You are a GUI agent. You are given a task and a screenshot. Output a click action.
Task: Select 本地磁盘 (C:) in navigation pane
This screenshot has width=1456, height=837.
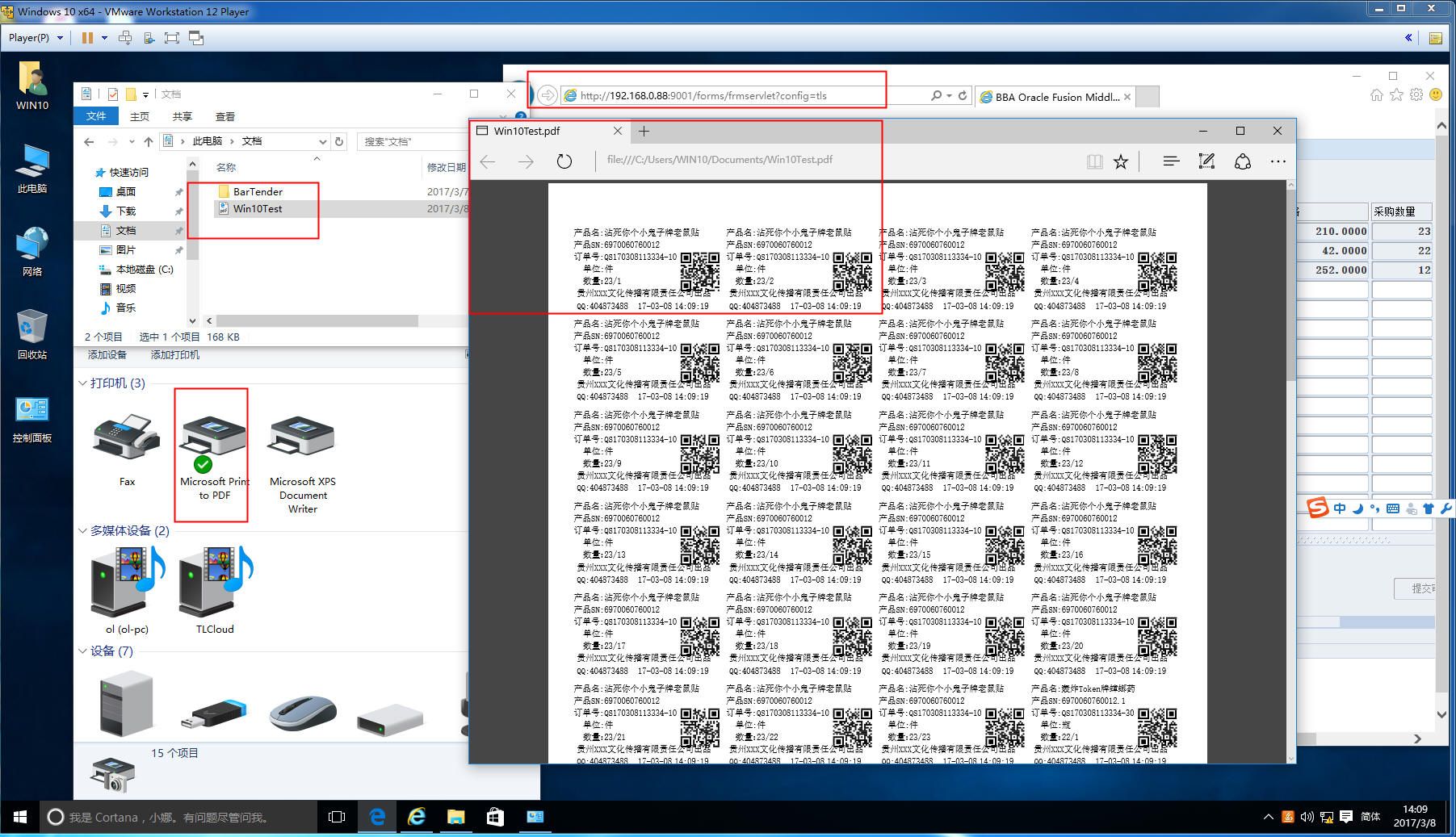145,269
